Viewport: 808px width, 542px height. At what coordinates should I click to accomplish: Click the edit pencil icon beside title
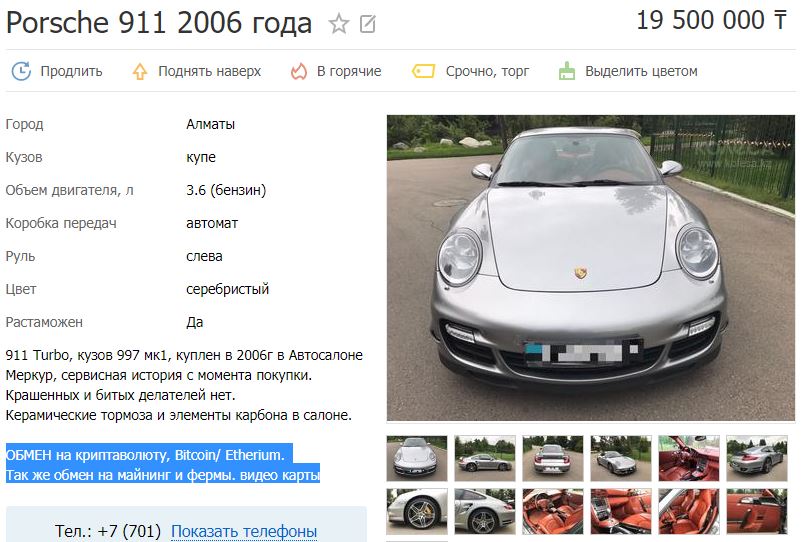(x=367, y=24)
